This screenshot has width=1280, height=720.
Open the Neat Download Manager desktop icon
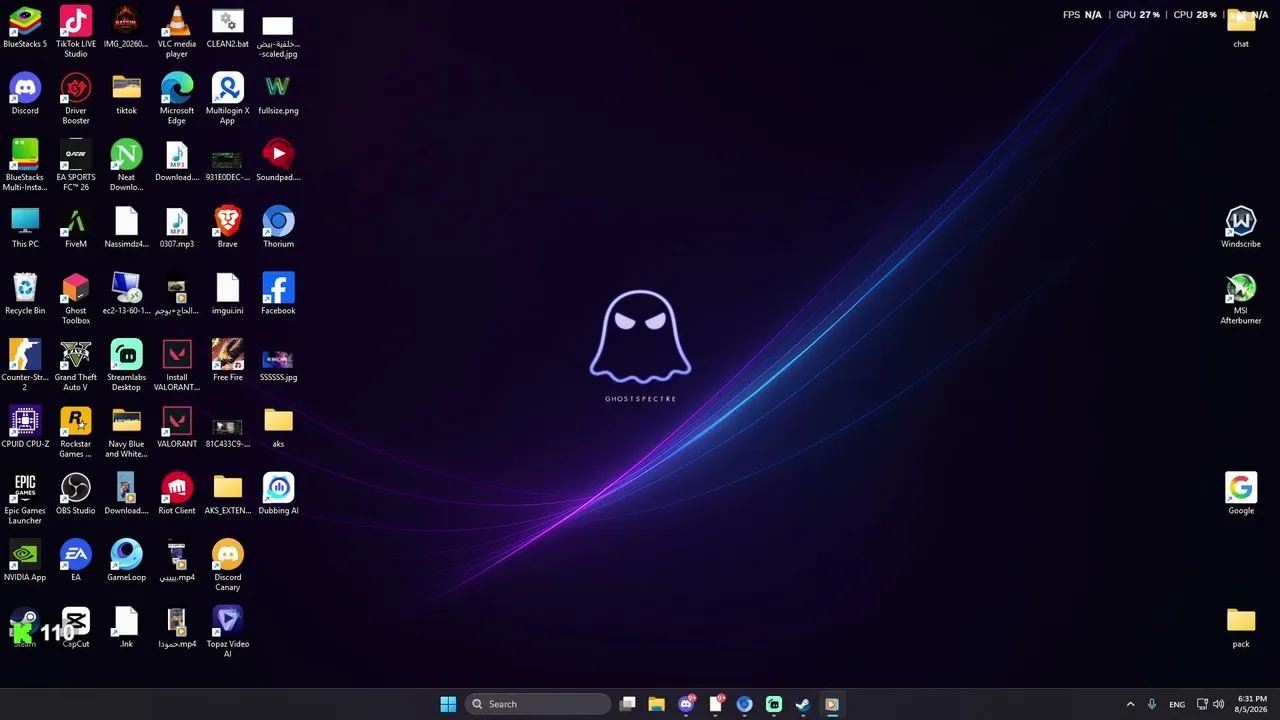tap(126, 166)
